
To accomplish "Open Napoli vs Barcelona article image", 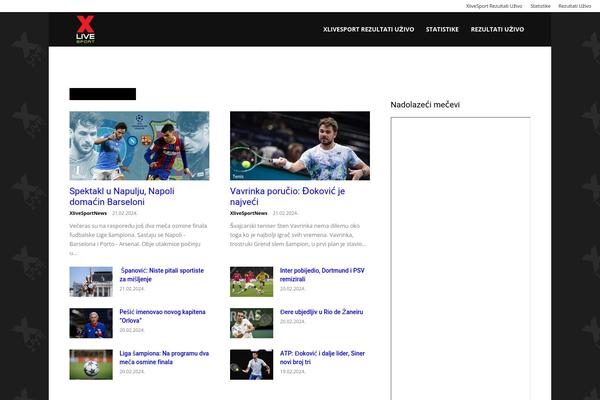I will coord(139,145).
